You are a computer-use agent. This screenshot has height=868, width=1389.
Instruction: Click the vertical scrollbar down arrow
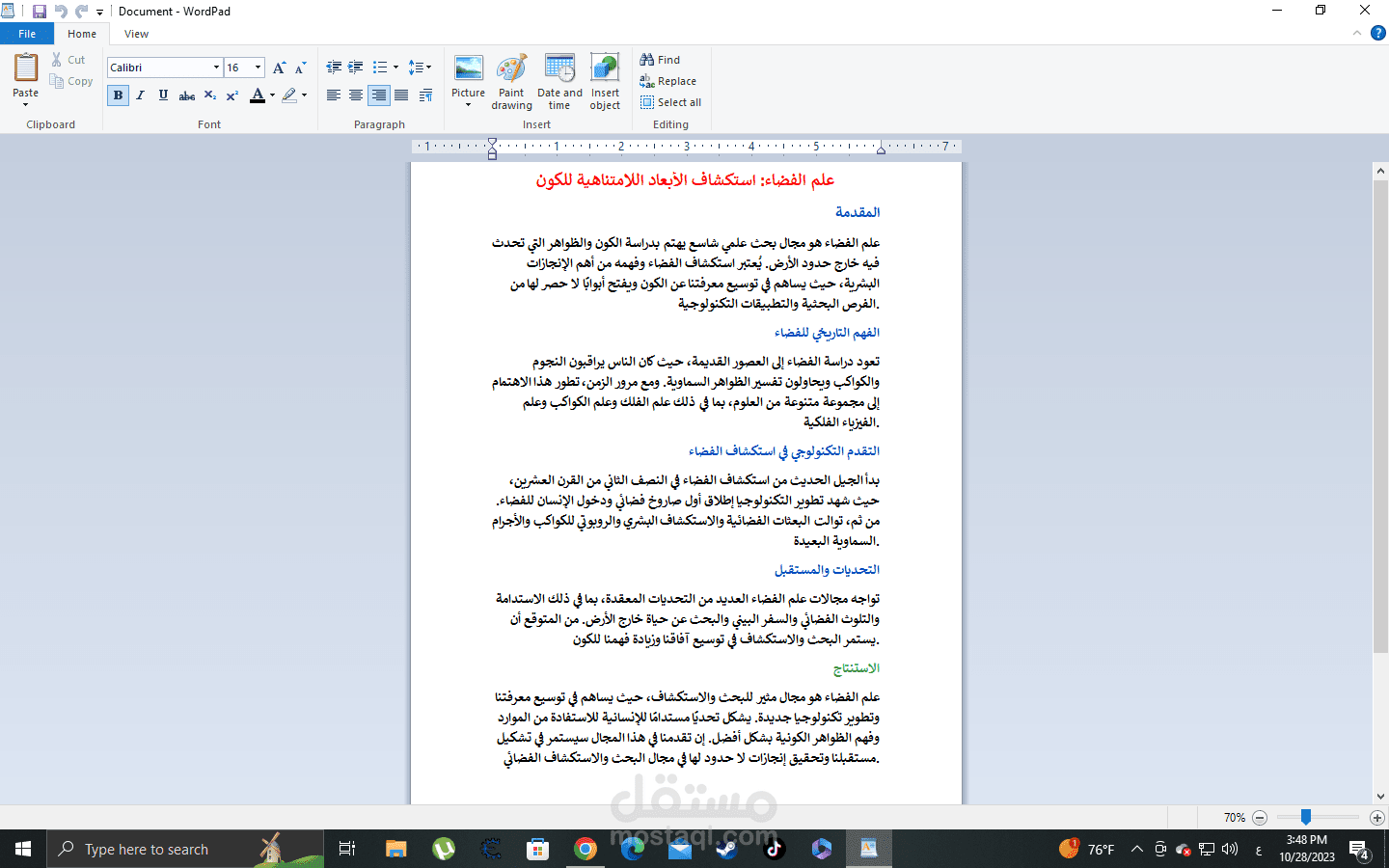(x=1380, y=797)
